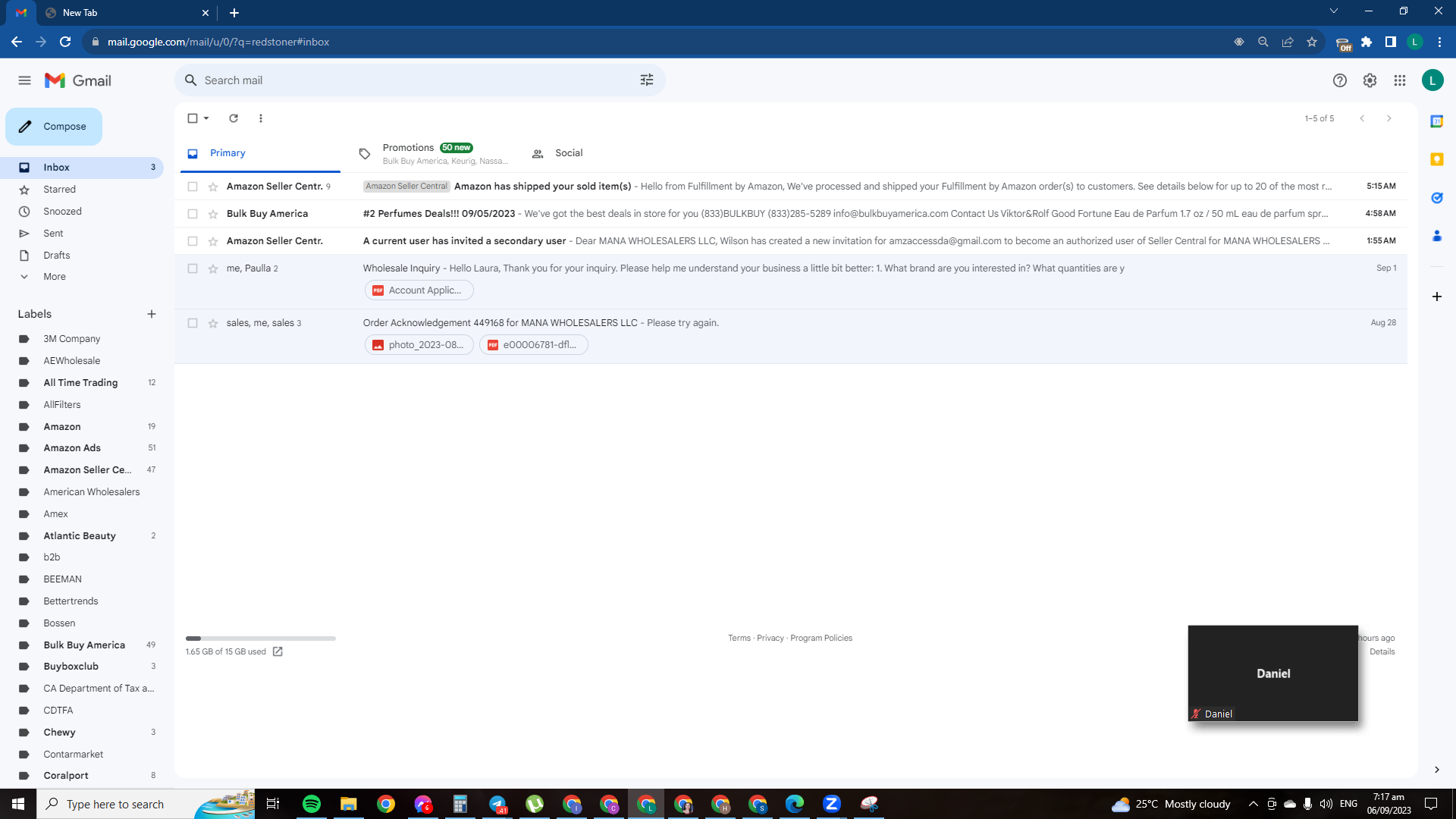Compose a new email
1456x819 pixels.
tap(54, 127)
